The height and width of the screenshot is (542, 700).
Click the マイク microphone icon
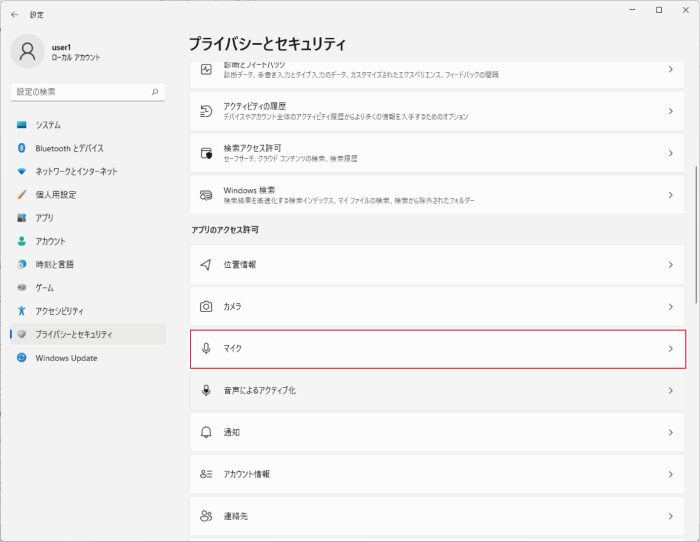[206, 349]
